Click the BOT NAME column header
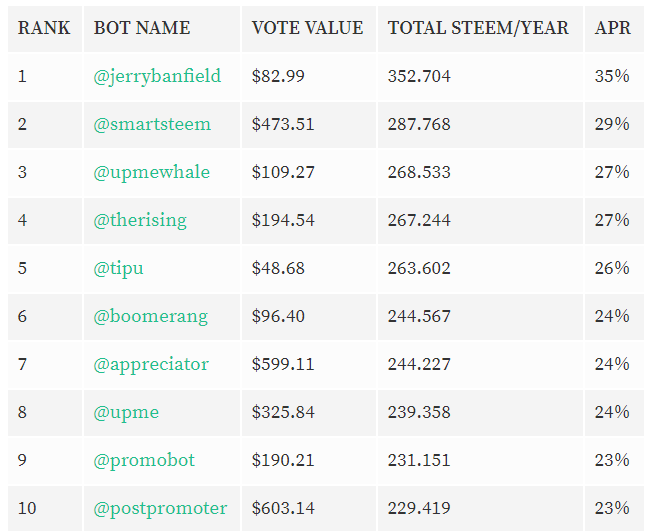The height and width of the screenshot is (531, 655). [x=140, y=28]
